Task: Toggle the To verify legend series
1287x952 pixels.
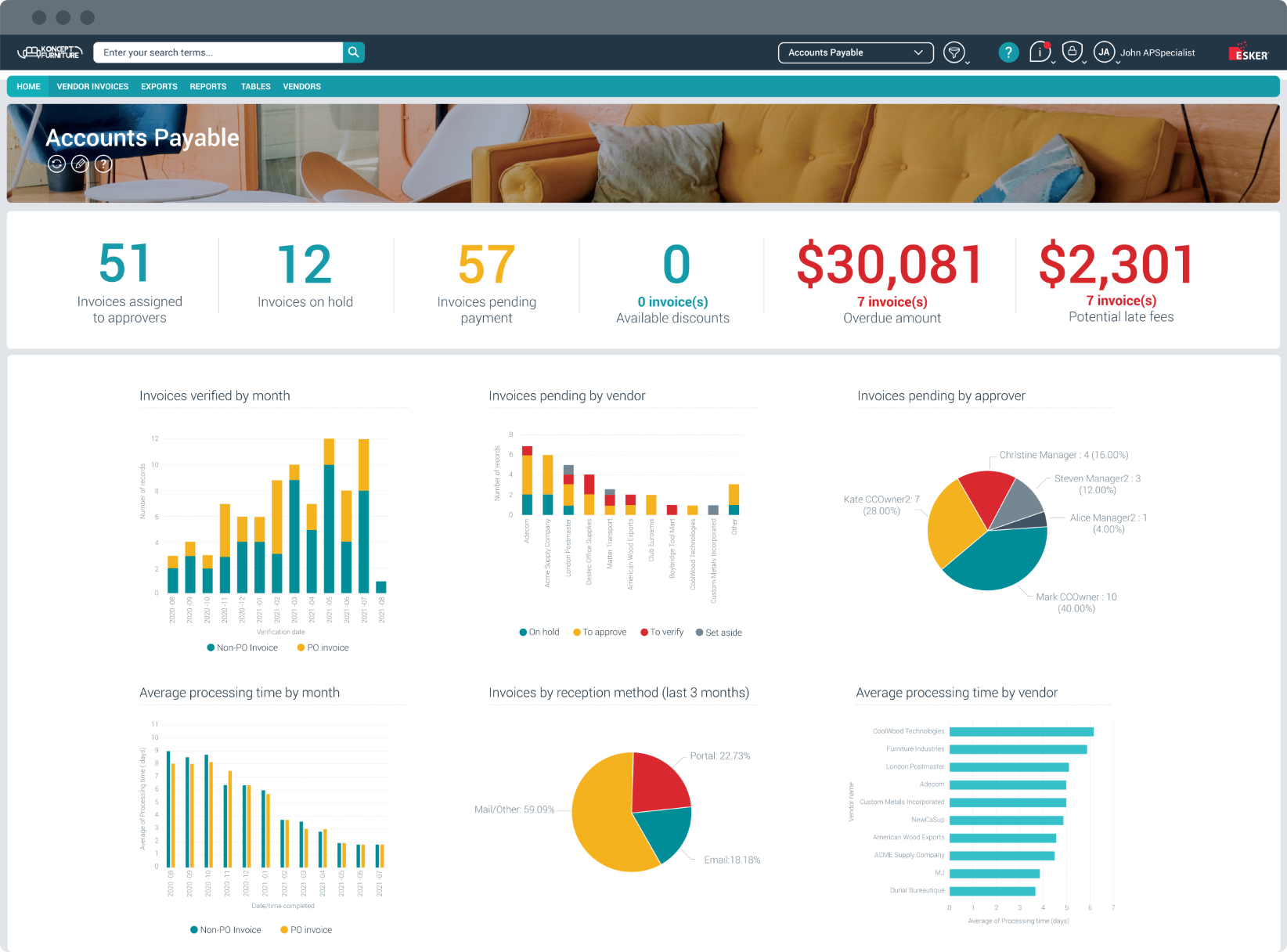Action: tap(662, 633)
